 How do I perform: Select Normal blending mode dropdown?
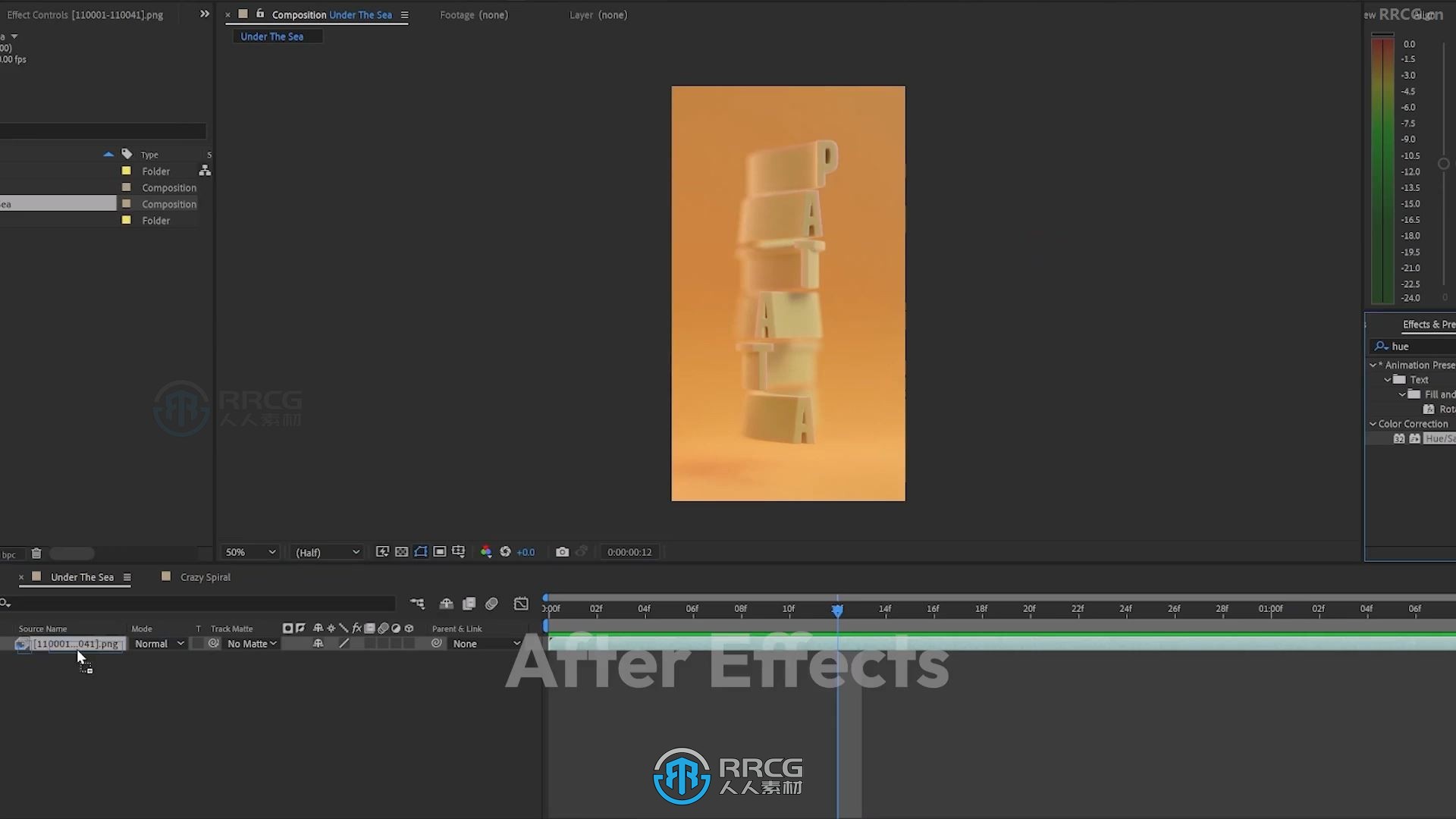pyautogui.click(x=156, y=643)
